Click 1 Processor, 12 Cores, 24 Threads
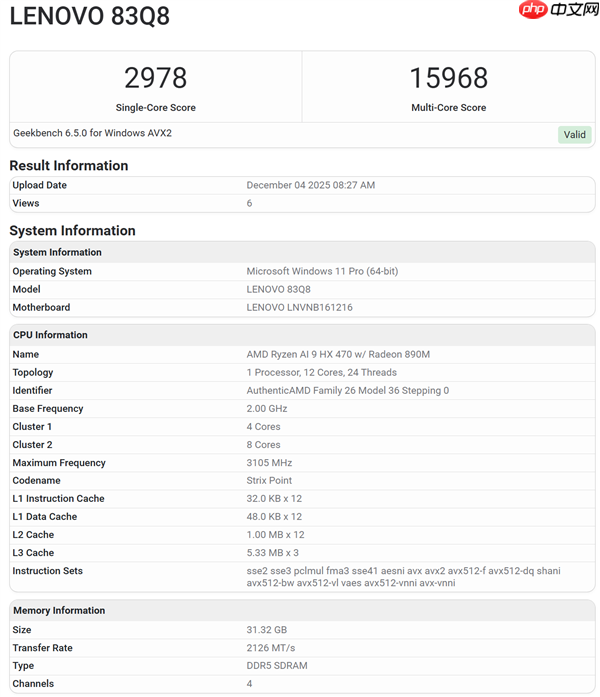The width and height of the screenshot is (600, 697). click(x=322, y=373)
